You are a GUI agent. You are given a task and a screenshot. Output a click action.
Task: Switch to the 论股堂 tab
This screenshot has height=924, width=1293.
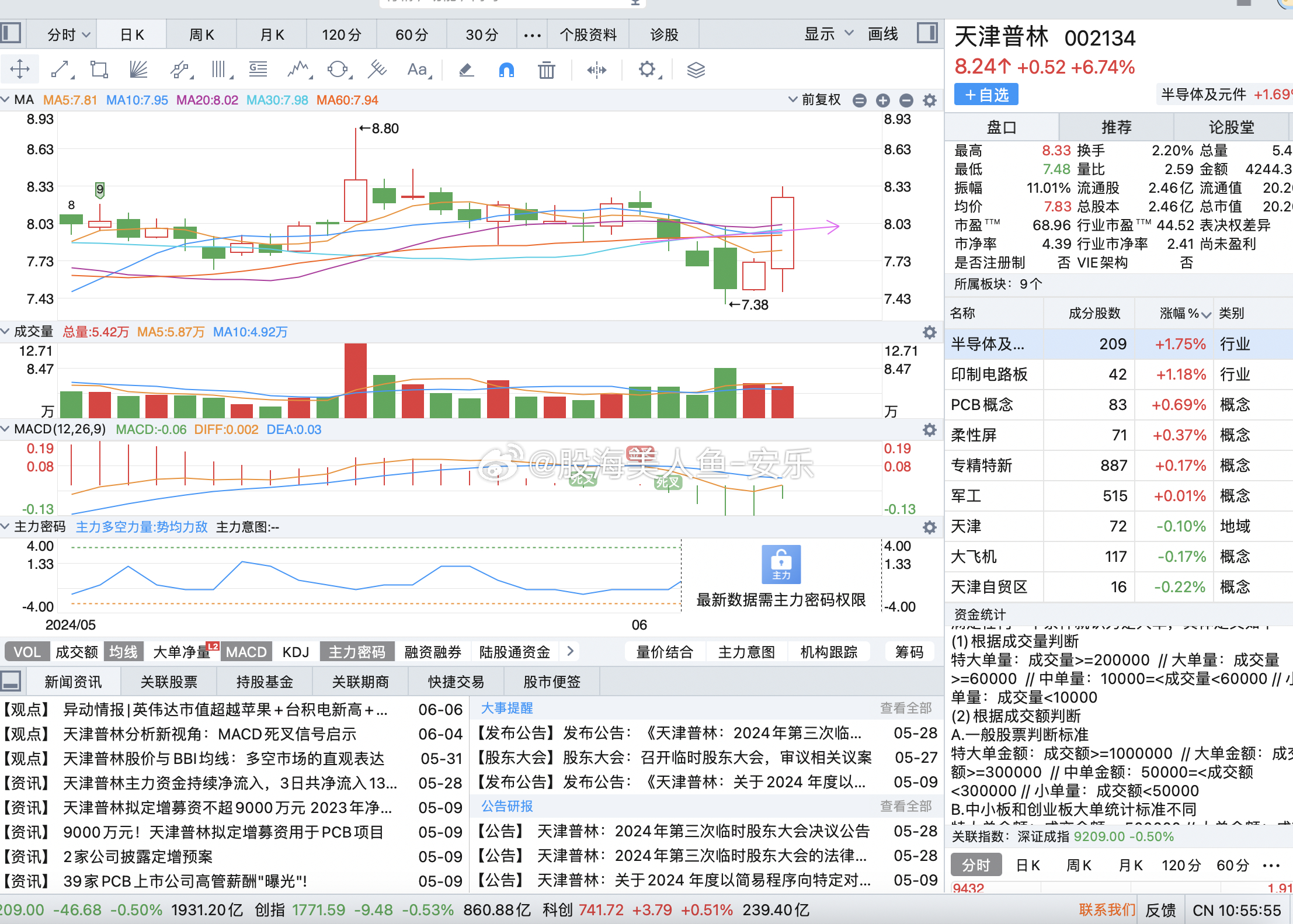(x=1231, y=127)
